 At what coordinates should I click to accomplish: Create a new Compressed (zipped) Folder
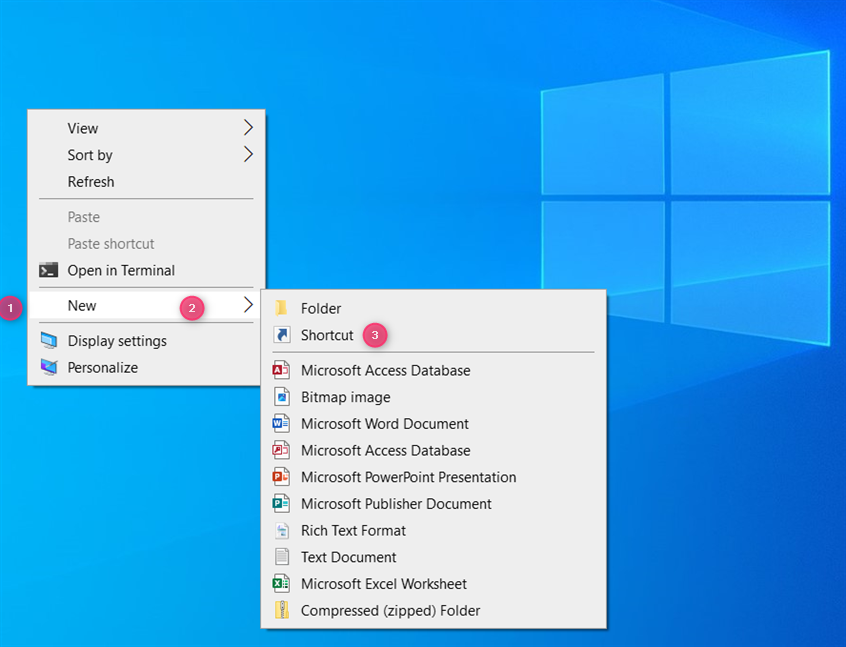pos(390,610)
